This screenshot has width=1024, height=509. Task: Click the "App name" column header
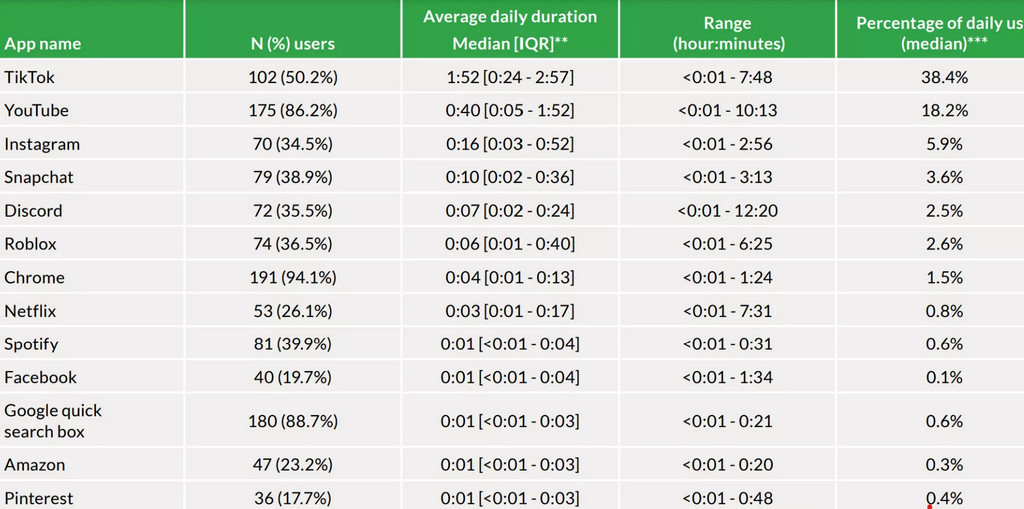(x=43, y=44)
